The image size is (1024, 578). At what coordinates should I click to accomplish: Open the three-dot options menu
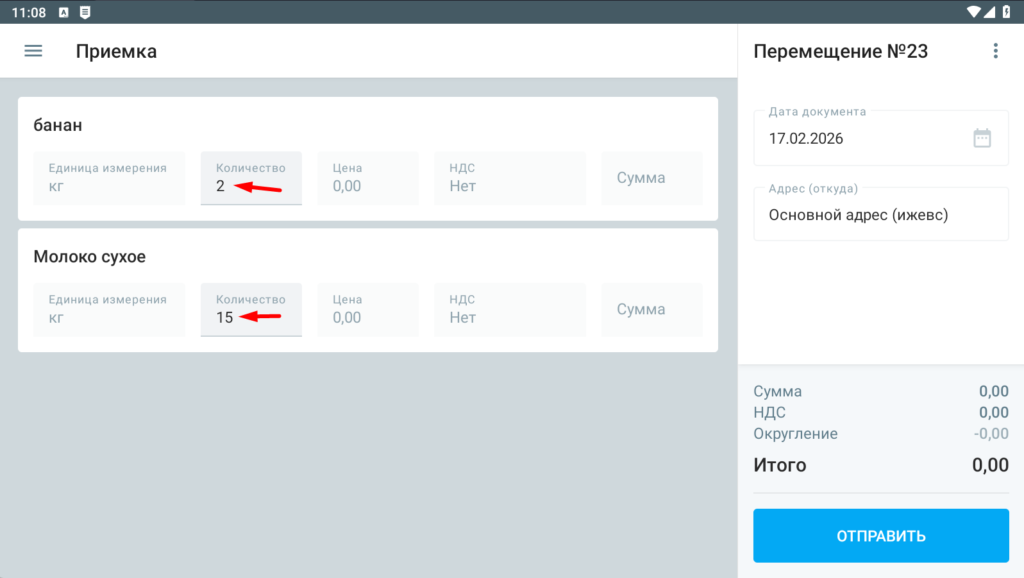[x=994, y=51]
